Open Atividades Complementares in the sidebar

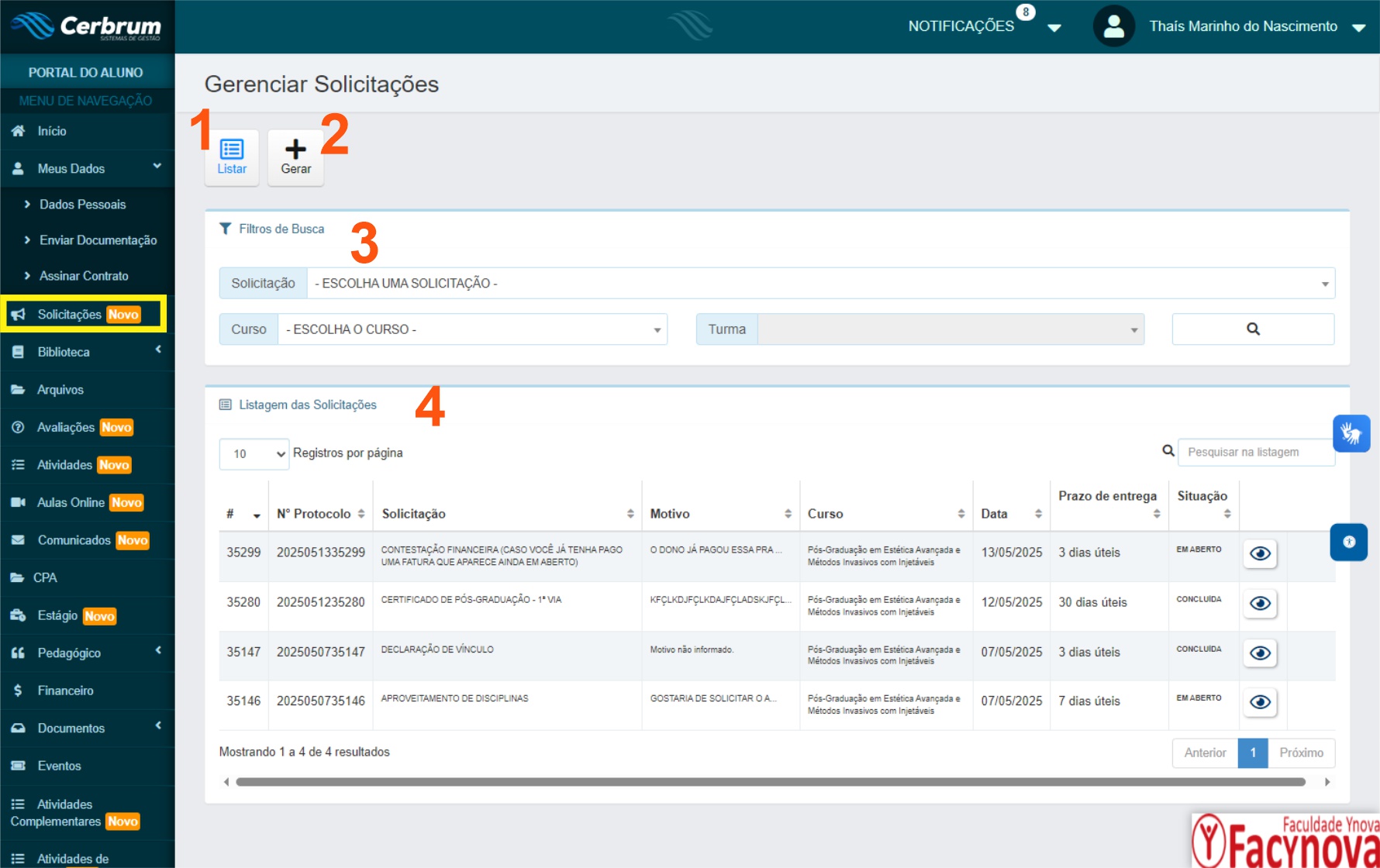point(87,813)
